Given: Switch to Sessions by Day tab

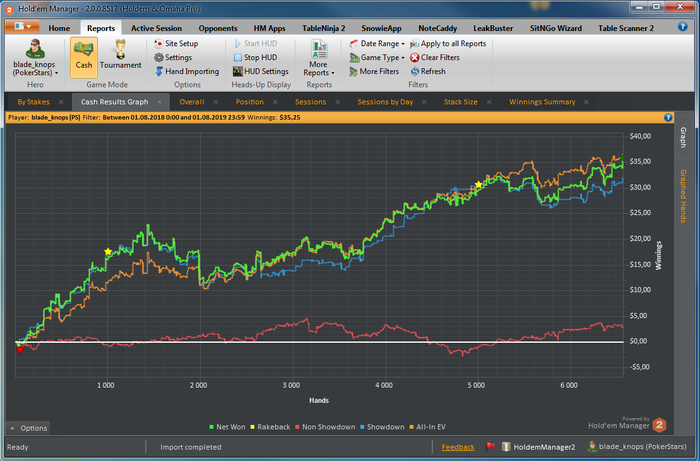Looking at the screenshot, I should [385, 102].
